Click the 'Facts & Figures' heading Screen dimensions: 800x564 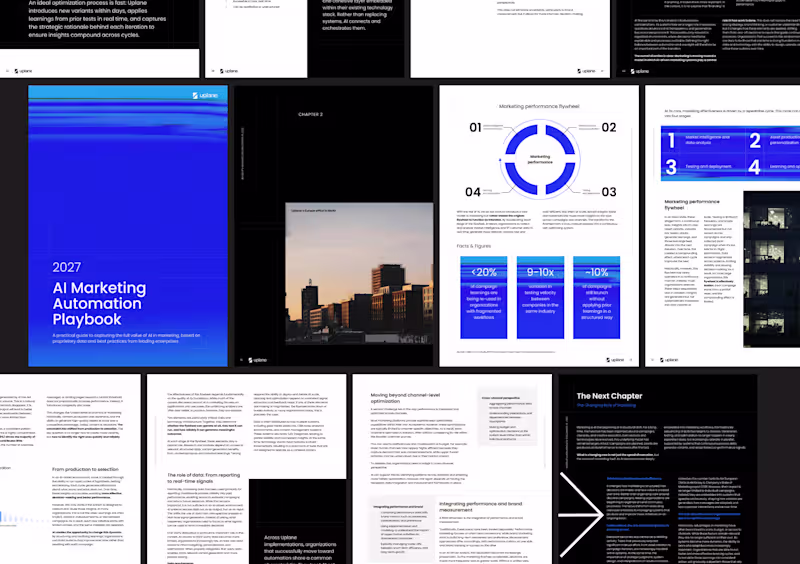[x=473, y=246]
